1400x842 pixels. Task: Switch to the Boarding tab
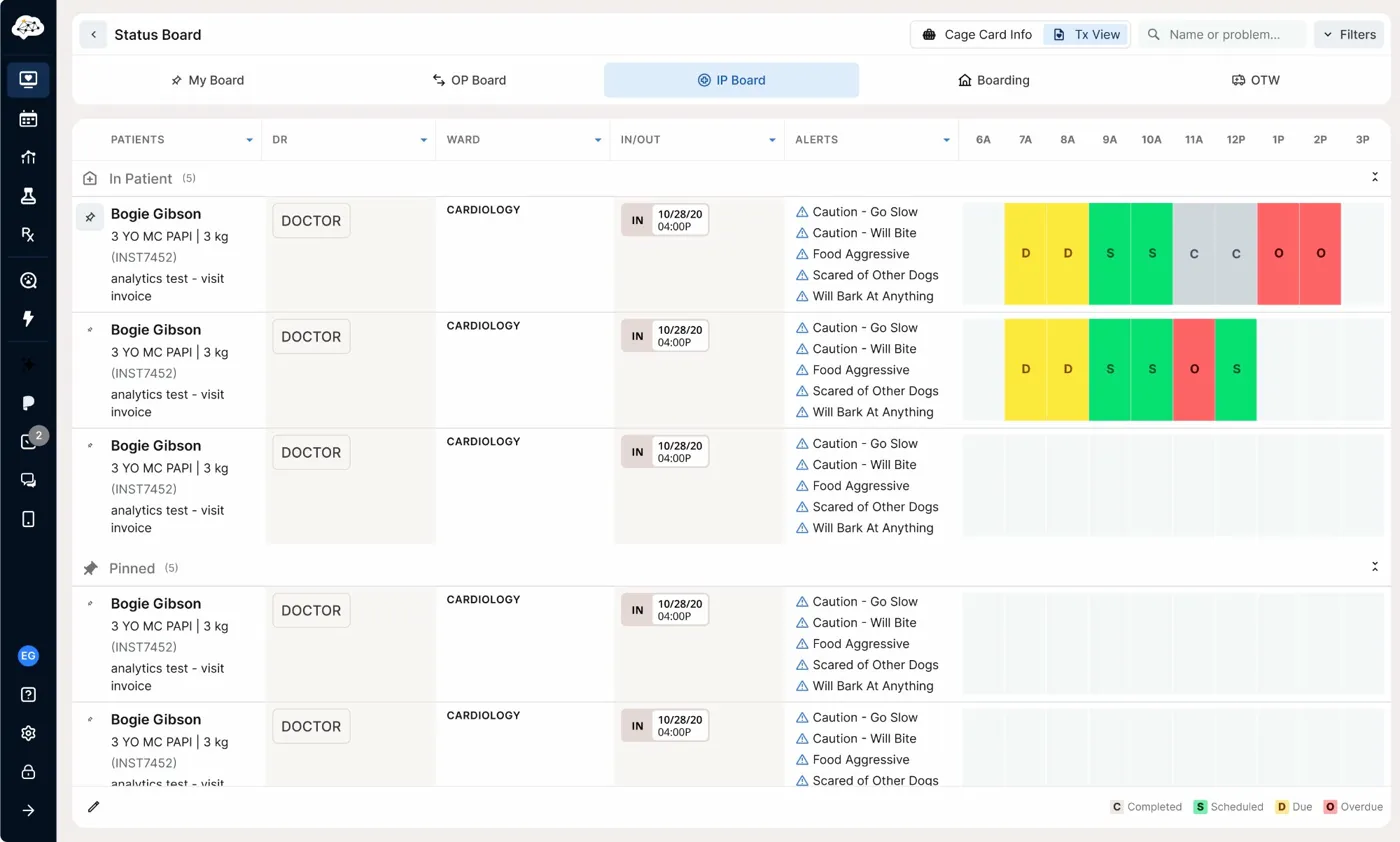[993, 80]
